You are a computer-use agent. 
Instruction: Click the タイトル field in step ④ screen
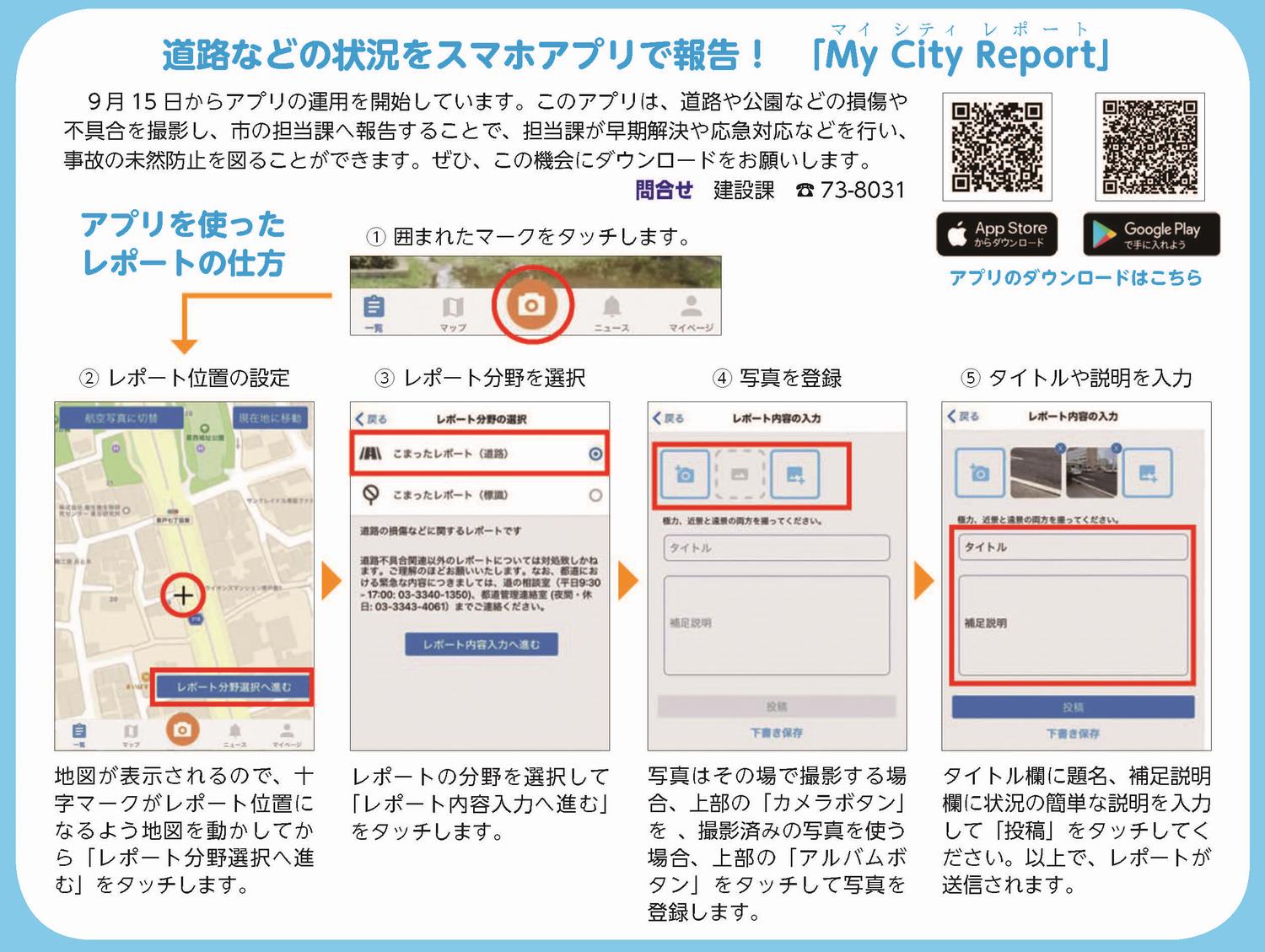click(776, 548)
